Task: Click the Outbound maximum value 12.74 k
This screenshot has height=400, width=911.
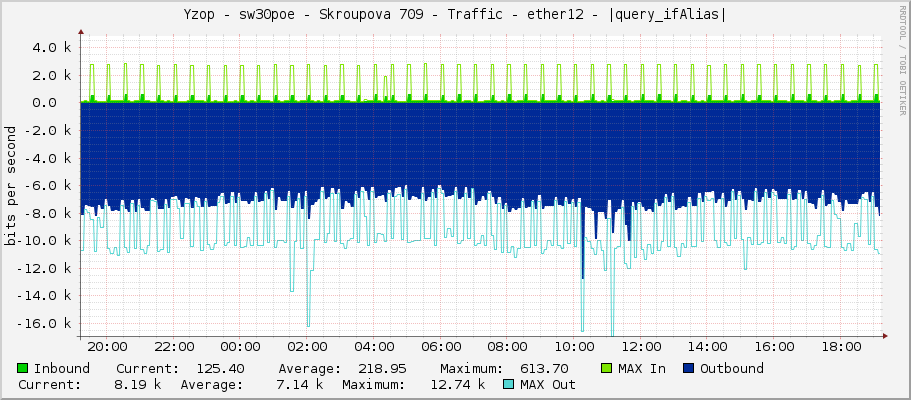Action: pyautogui.click(x=458, y=385)
